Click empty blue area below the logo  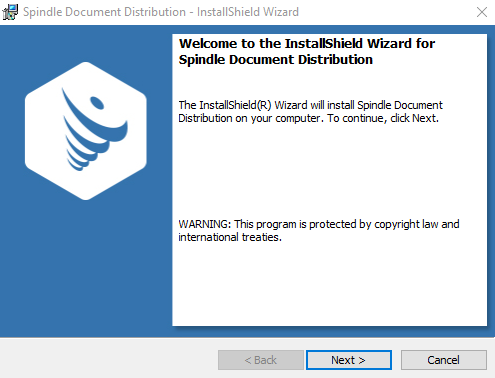tap(86, 267)
